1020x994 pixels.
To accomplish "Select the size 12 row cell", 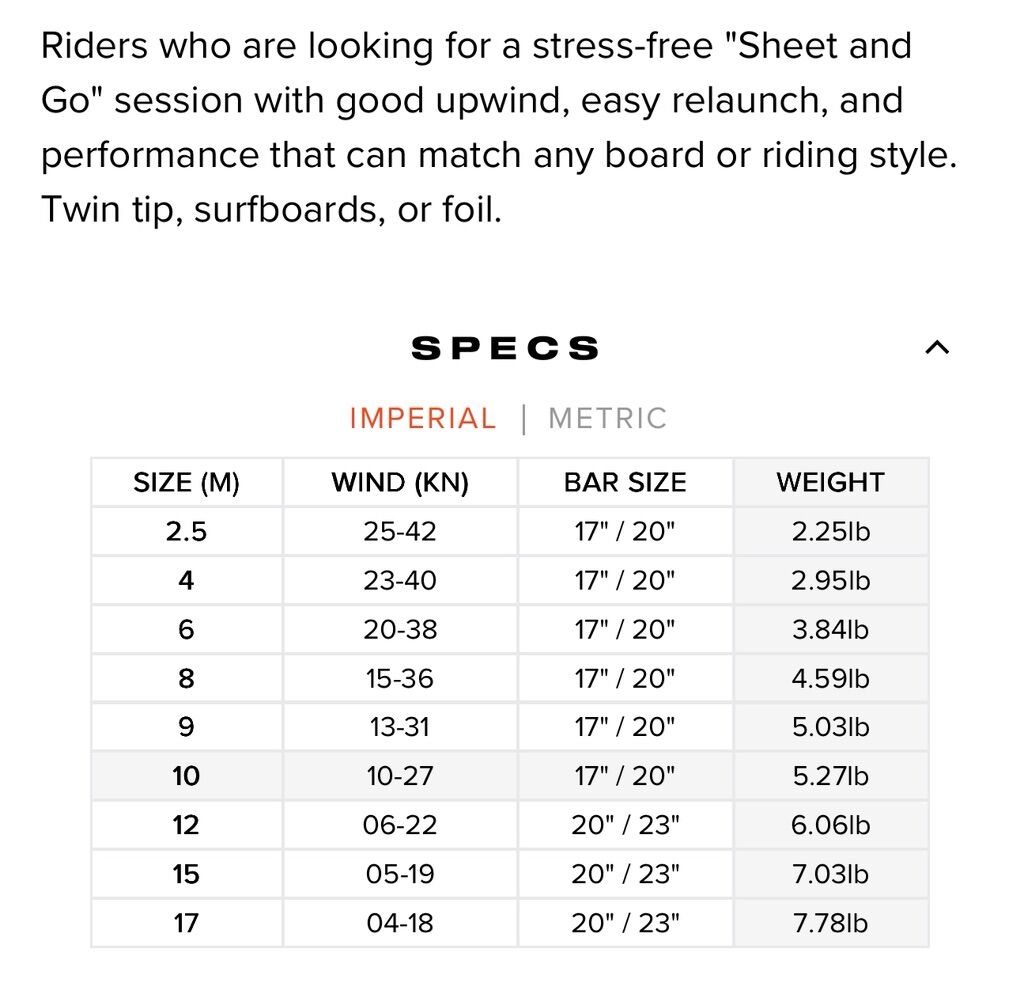I will click(x=187, y=825).
